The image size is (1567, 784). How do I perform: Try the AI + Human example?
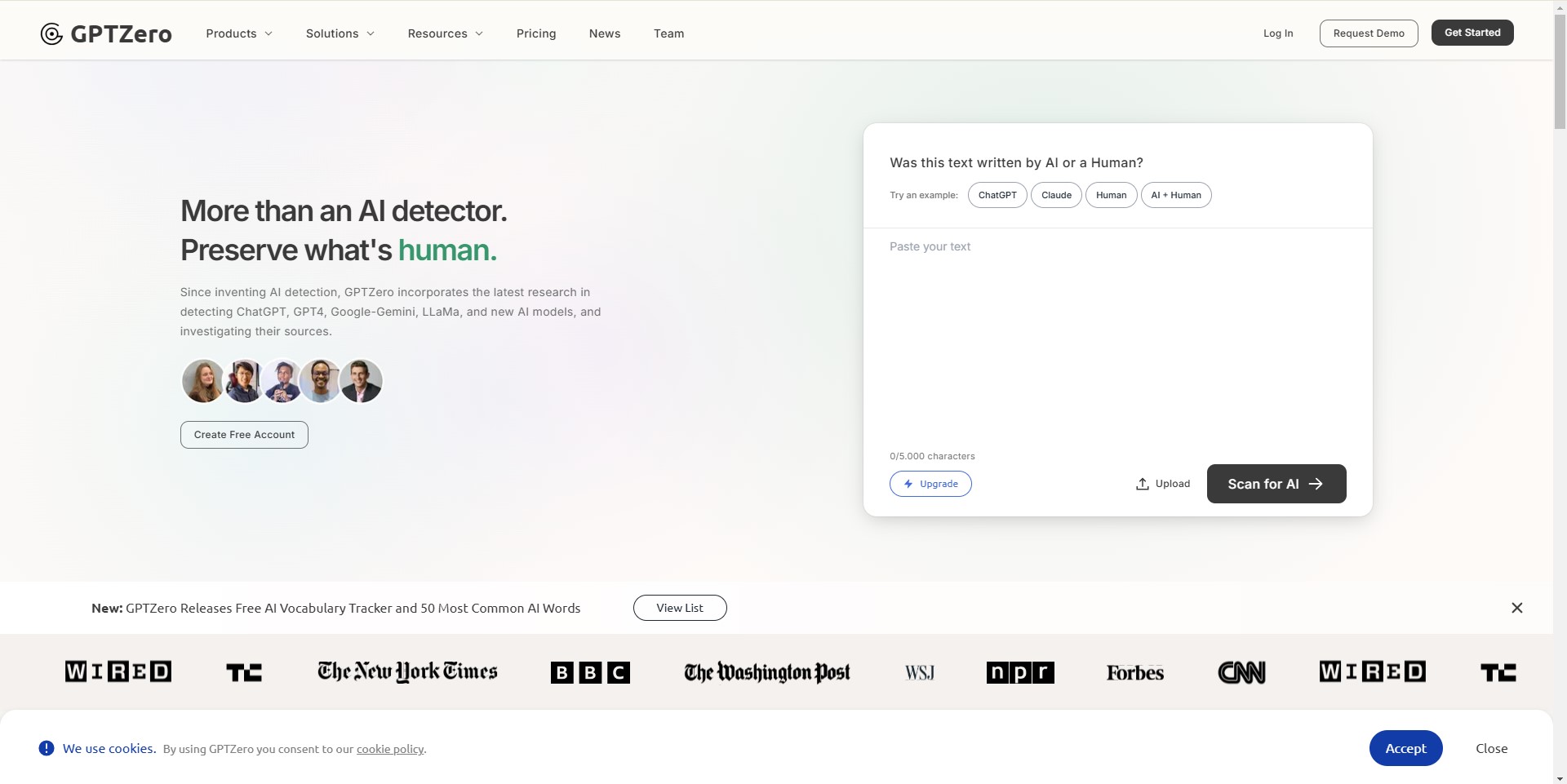click(x=1176, y=195)
